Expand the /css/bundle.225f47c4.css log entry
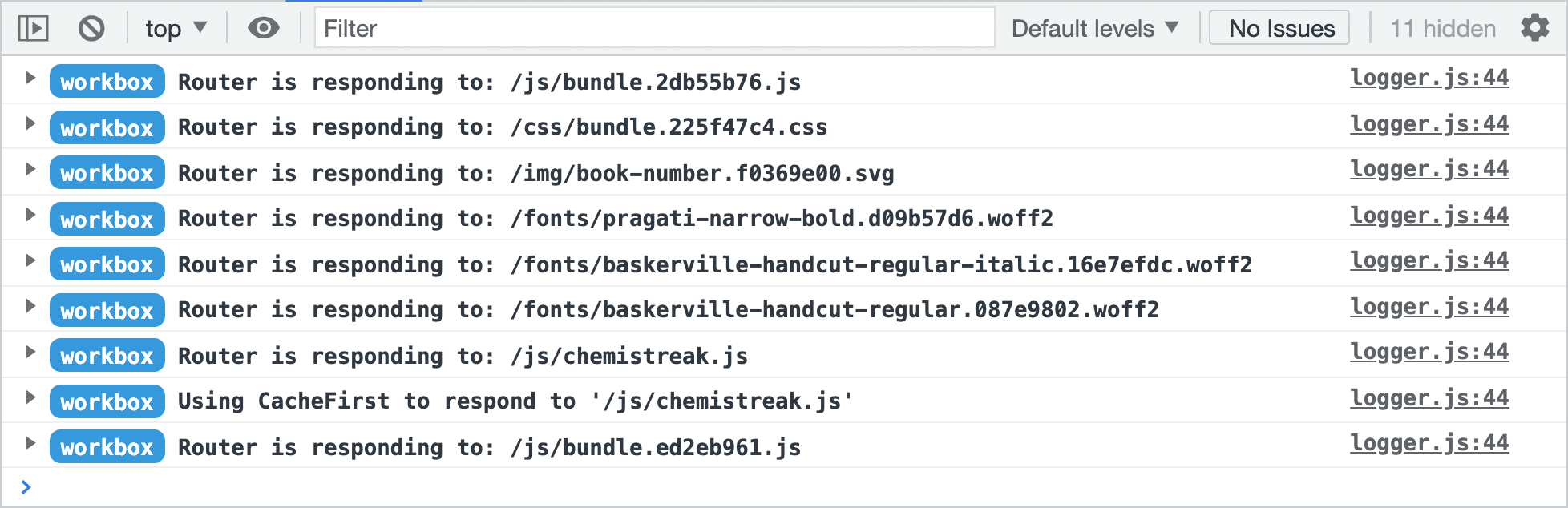This screenshot has height=508, width=1568. [30, 123]
